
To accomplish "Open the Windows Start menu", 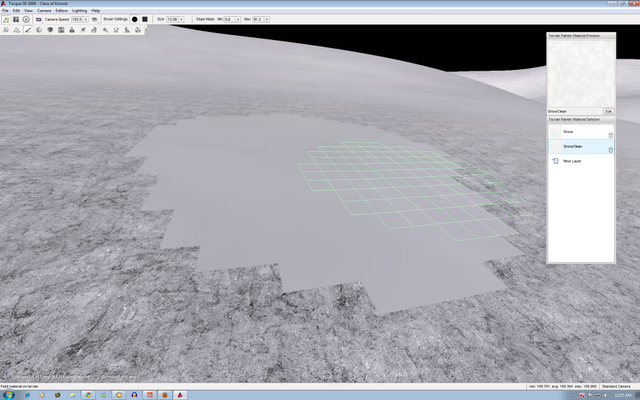I will pyautogui.click(x=9, y=394).
